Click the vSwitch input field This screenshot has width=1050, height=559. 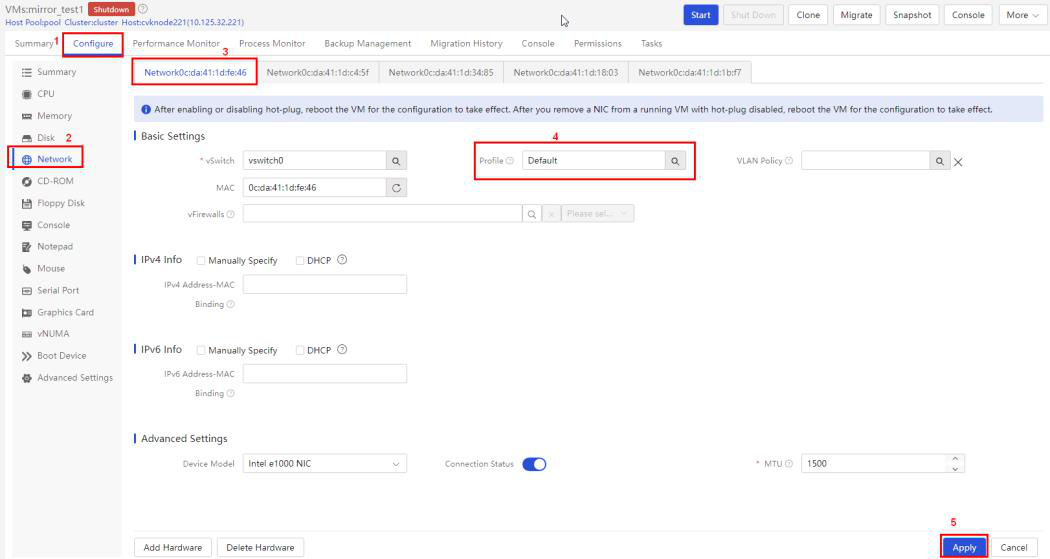pyautogui.click(x=315, y=161)
